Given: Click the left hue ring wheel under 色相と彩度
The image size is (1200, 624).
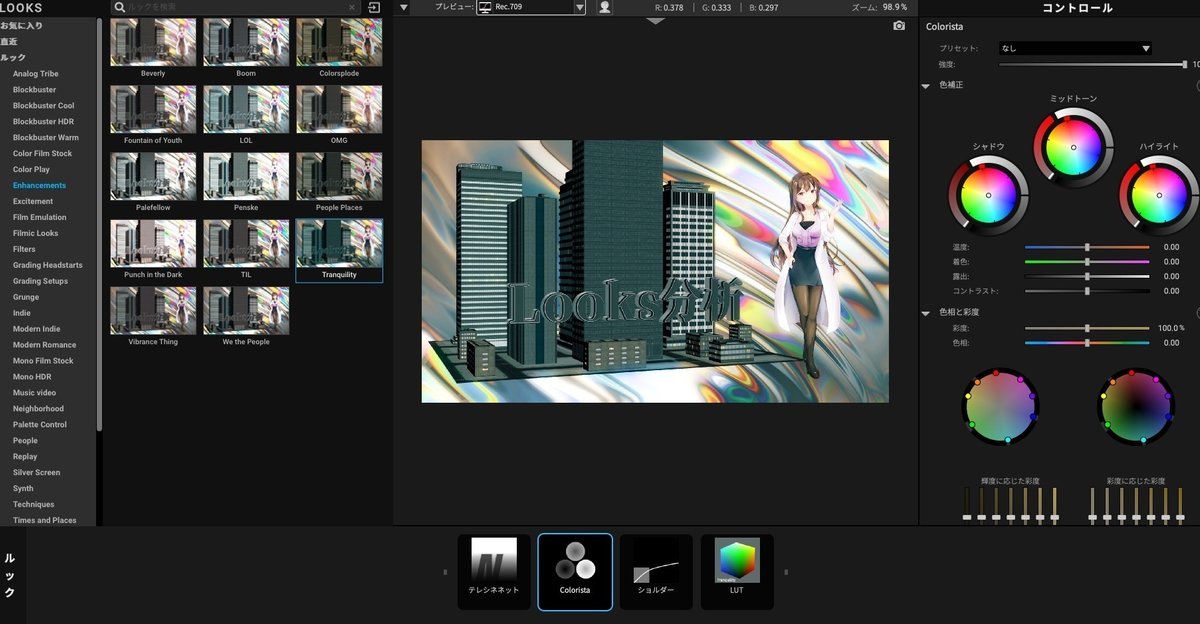Looking at the screenshot, I should pyautogui.click(x=1001, y=405).
